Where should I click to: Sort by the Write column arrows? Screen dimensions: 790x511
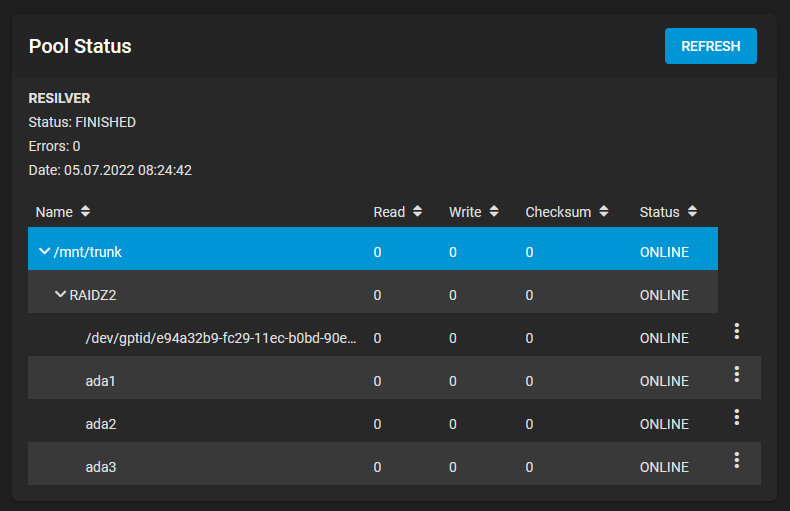tap(494, 211)
